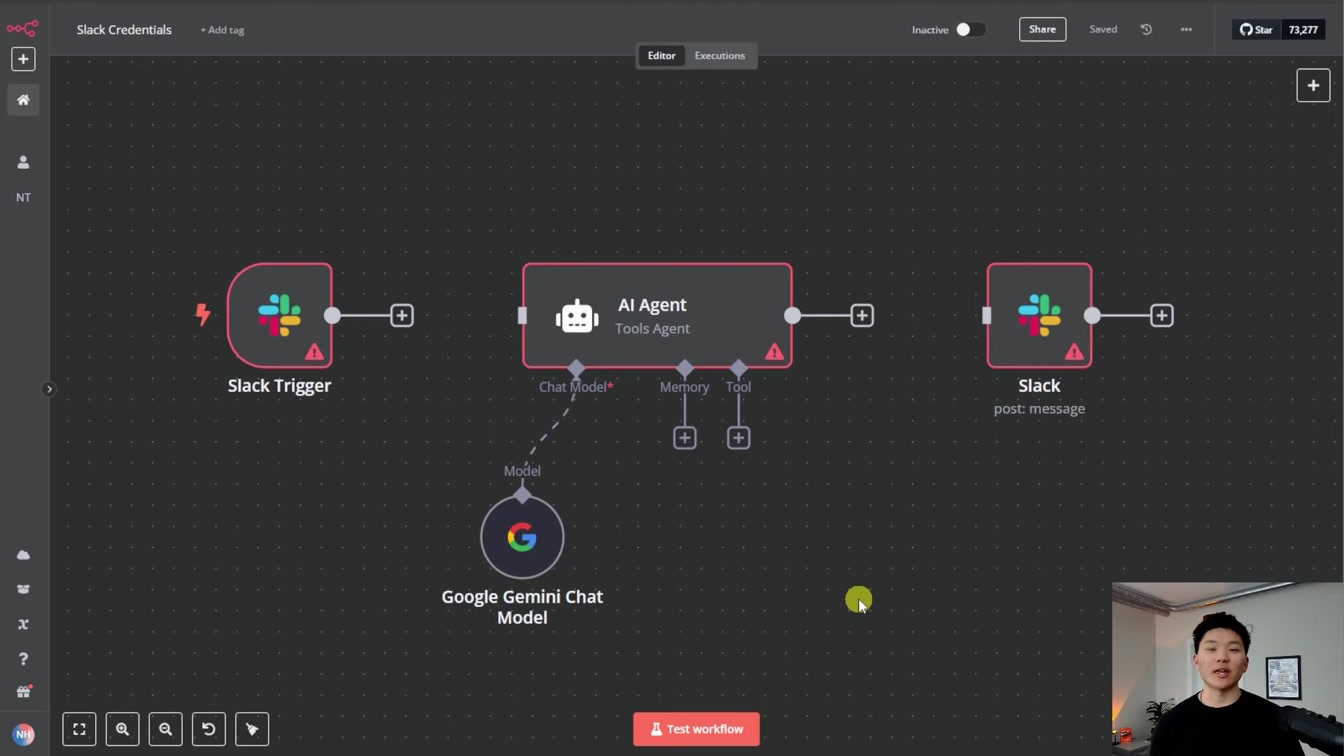The image size is (1344, 756).
Task: Open the cloud icon in the sidebar
Action: pos(23,555)
